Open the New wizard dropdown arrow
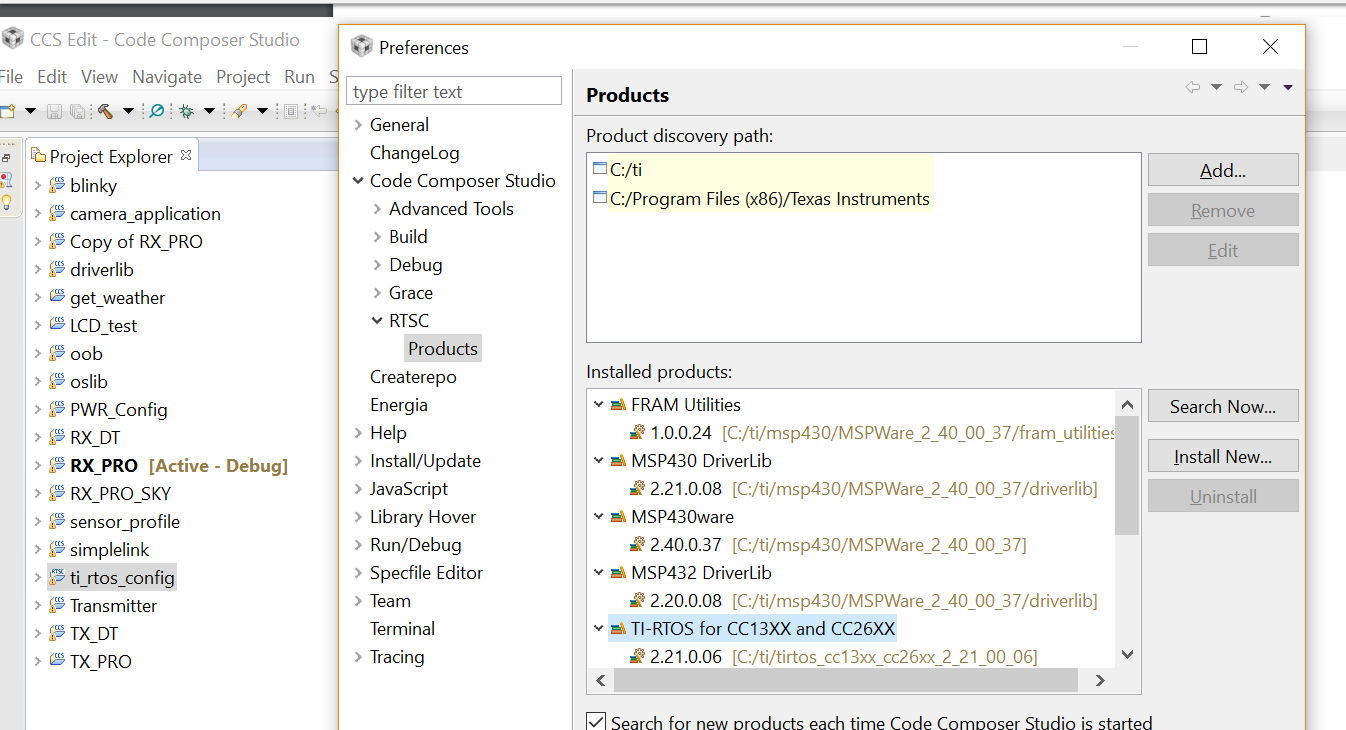 coord(30,111)
